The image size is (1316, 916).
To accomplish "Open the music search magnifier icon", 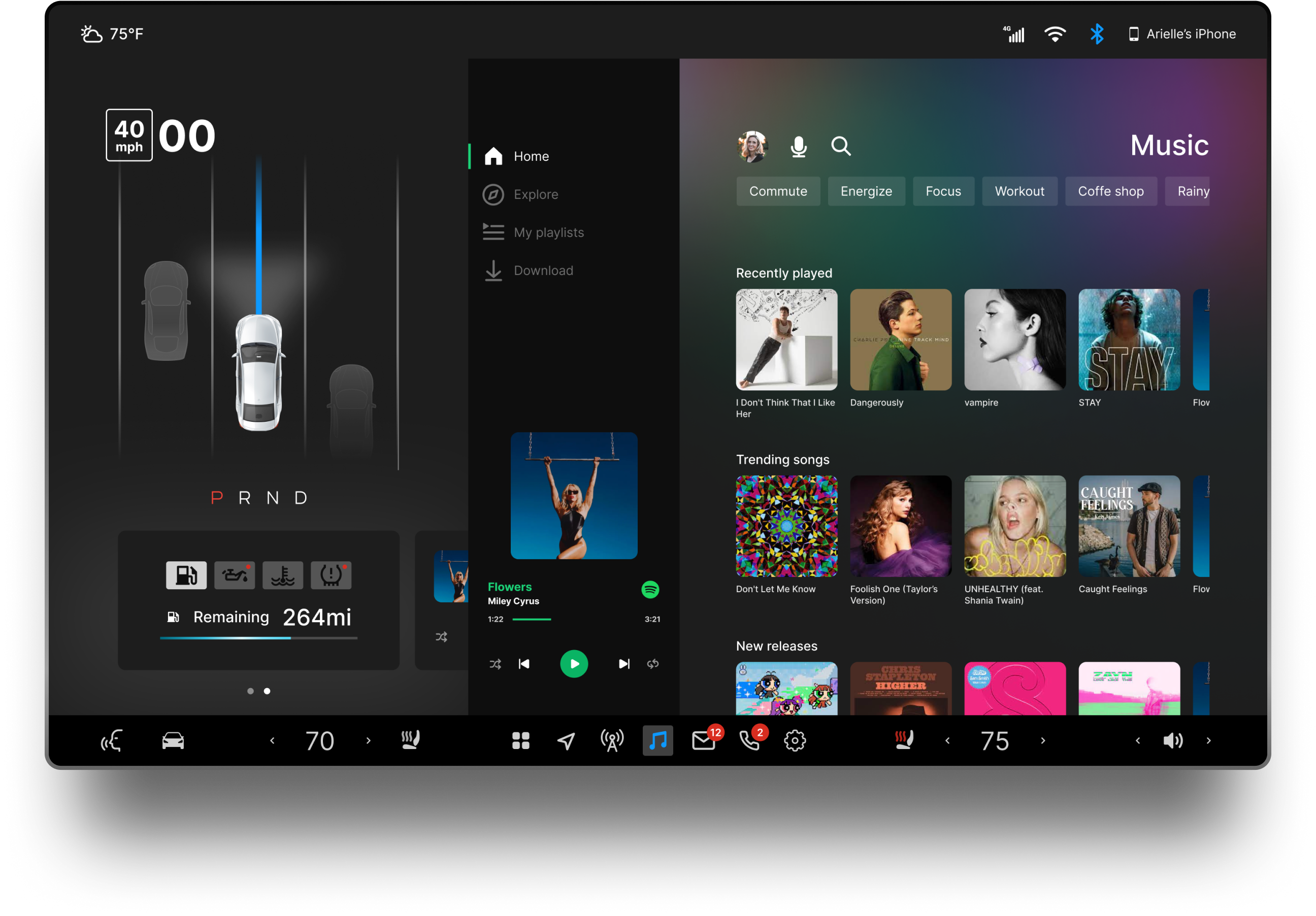I will 840,146.
